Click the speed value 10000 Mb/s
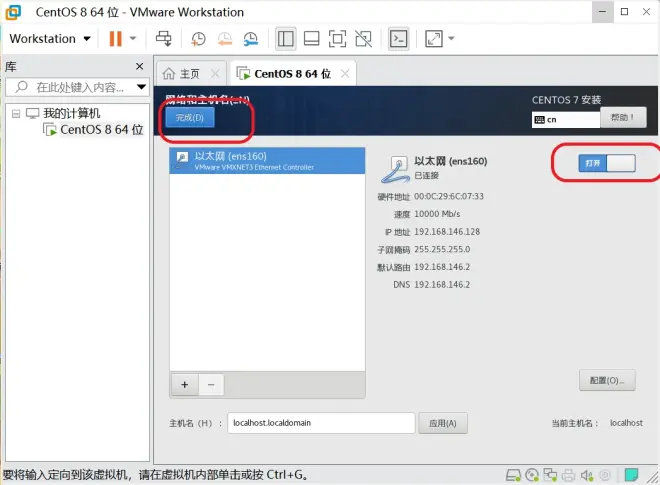660x485 pixels. (437, 214)
